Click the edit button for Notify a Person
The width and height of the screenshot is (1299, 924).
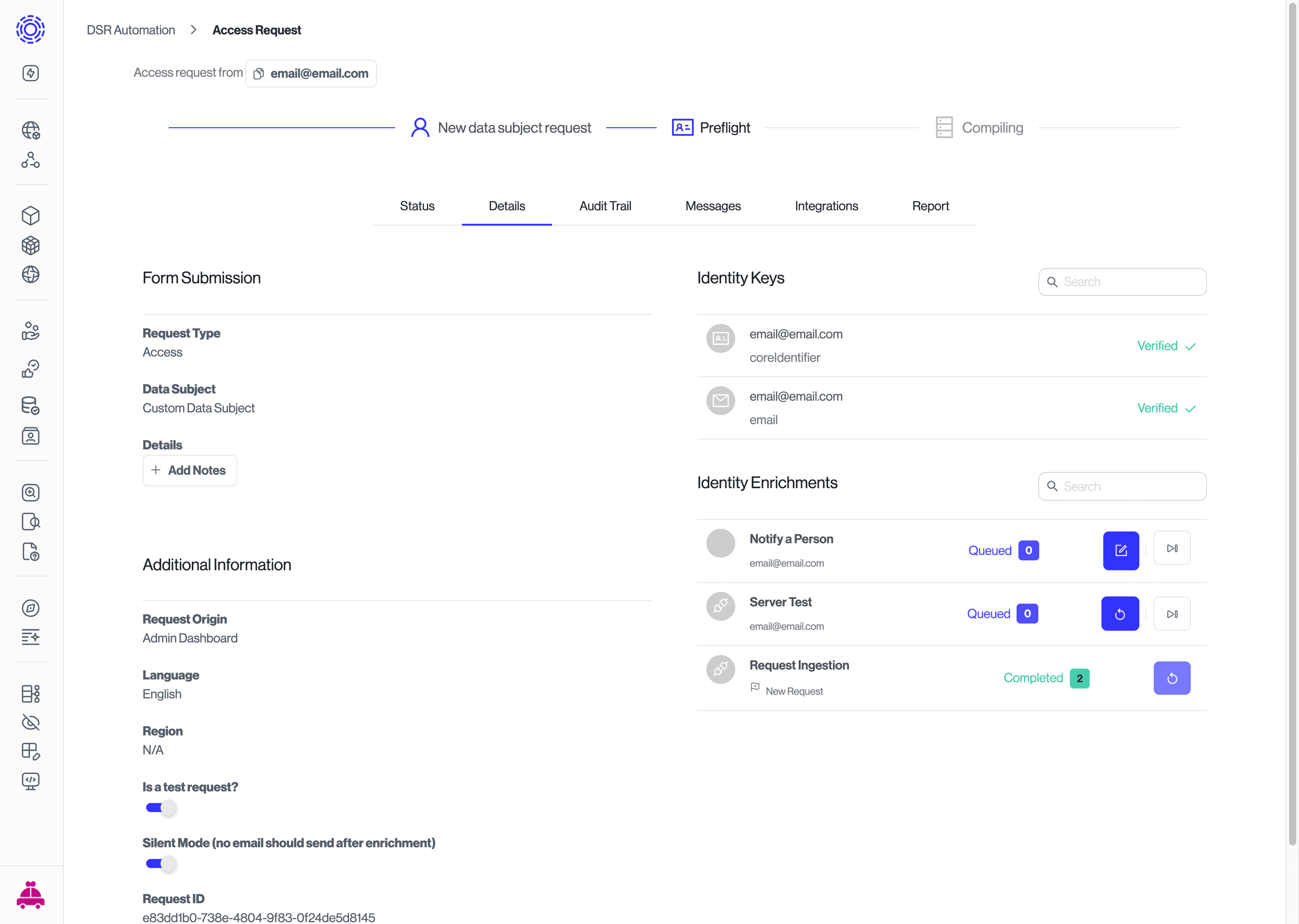tap(1120, 550)
